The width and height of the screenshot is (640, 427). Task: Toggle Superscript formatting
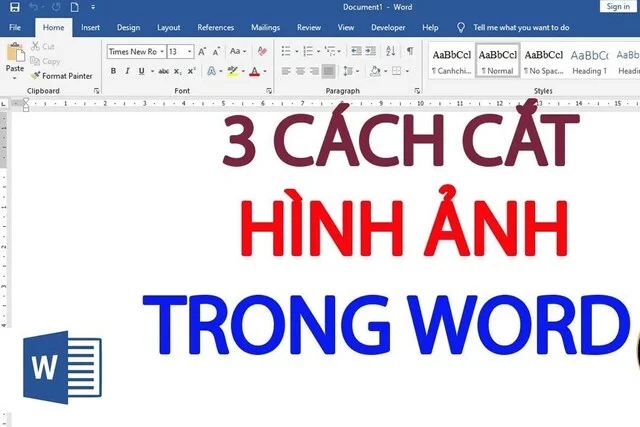(192, 71)
